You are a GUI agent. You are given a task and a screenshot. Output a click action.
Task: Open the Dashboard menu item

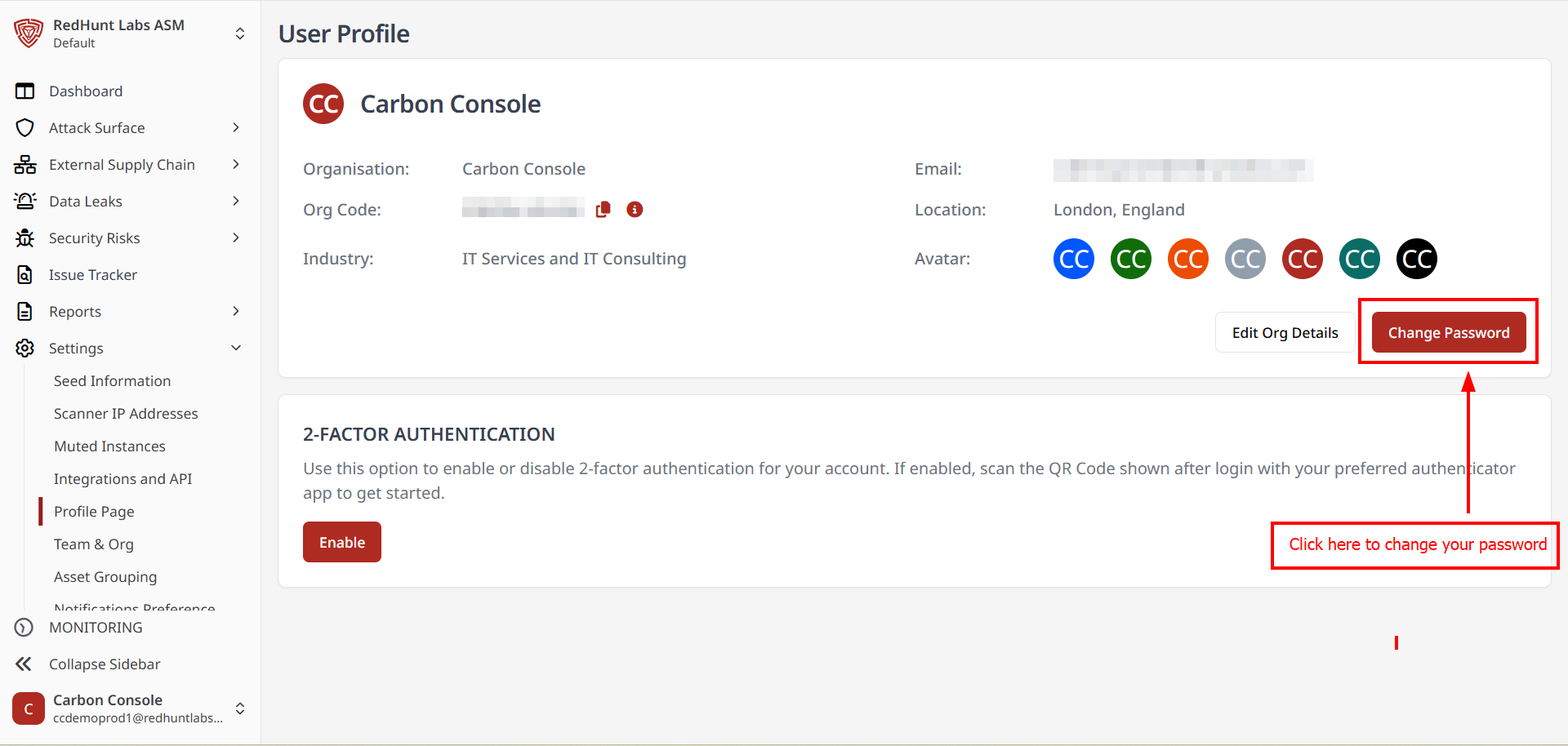click(x=86, y=91)
